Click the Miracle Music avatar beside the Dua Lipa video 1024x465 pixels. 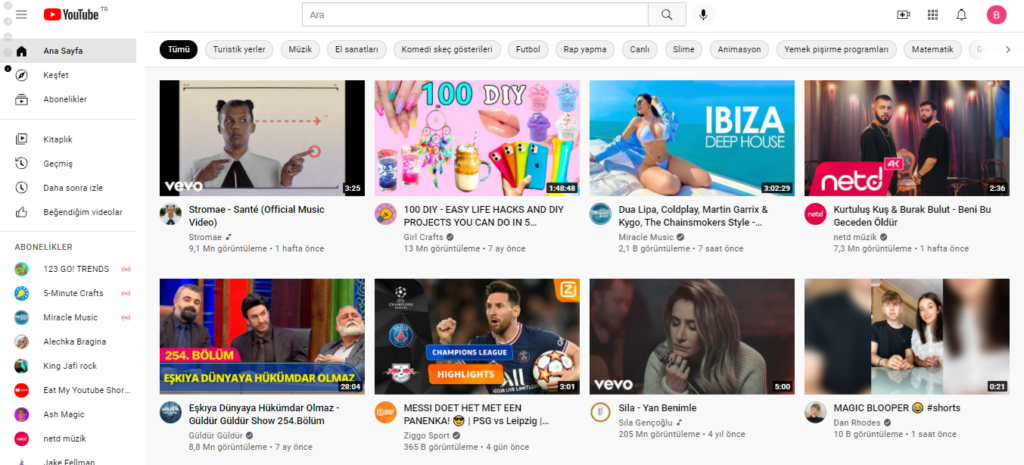pos(600,214)
